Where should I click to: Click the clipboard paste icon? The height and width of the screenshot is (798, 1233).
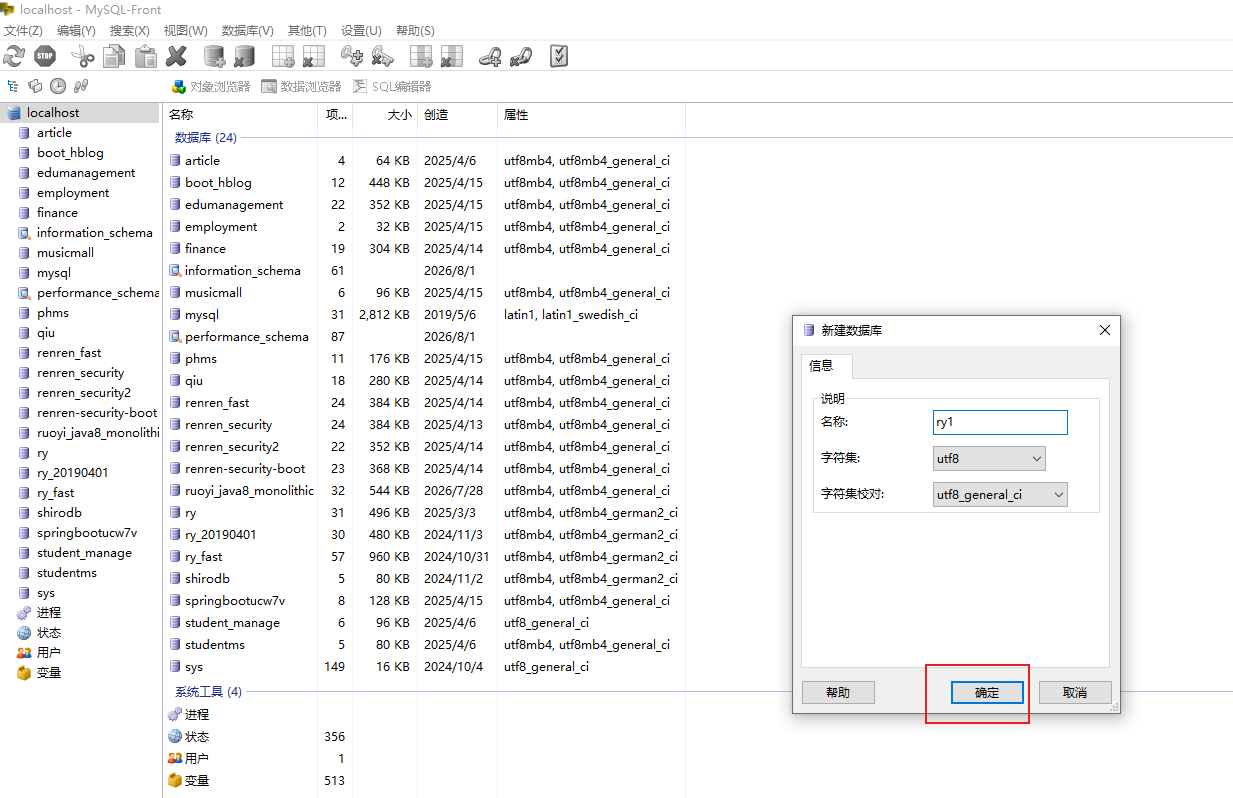pos(145,56)
